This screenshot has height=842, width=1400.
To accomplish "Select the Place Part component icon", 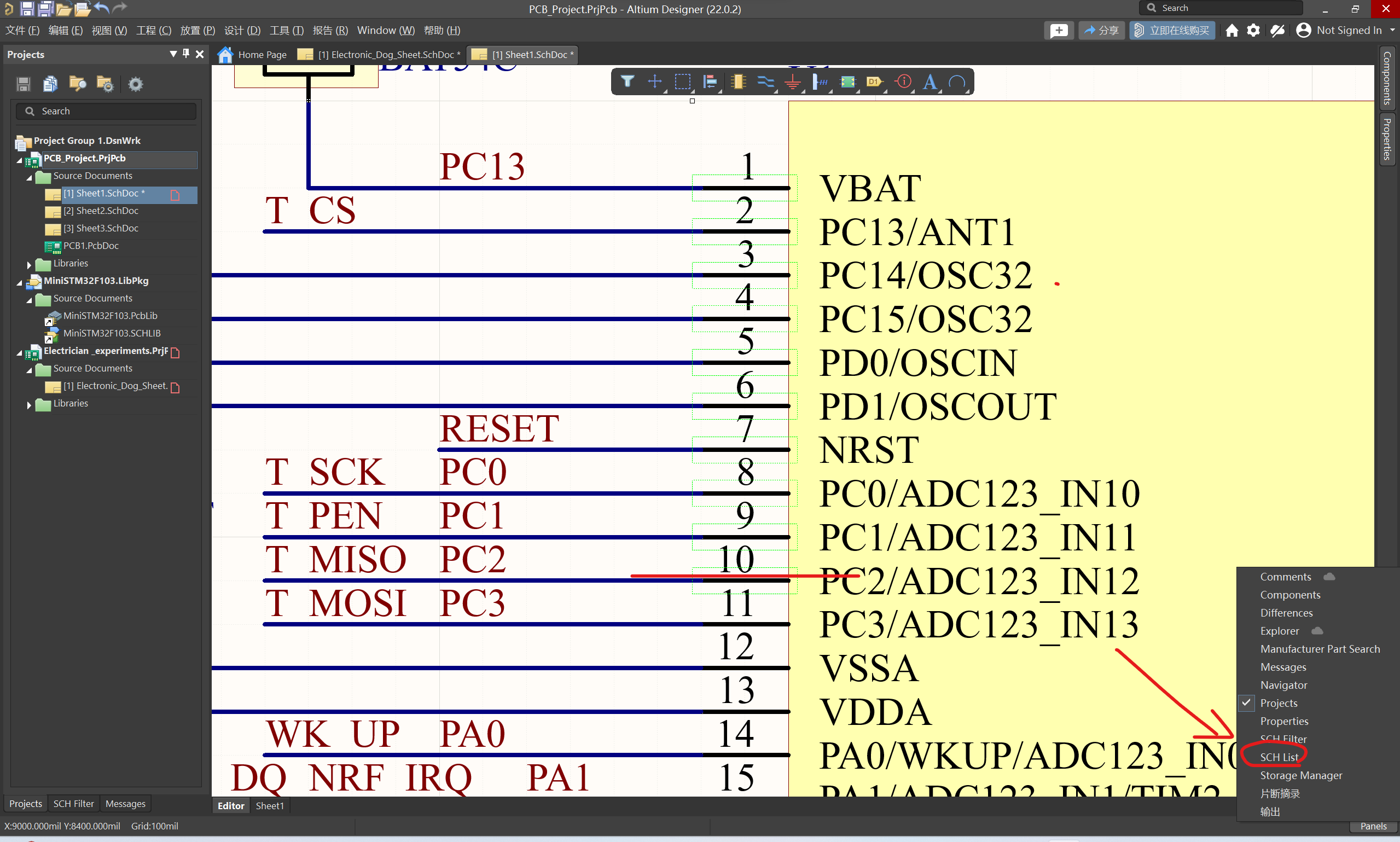I will click(x=737, y=82).
